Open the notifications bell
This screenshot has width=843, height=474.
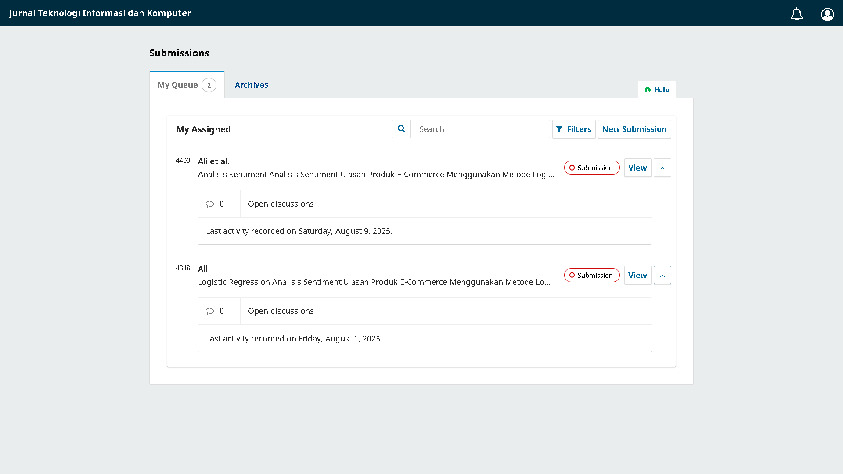[x=797, y=14]
